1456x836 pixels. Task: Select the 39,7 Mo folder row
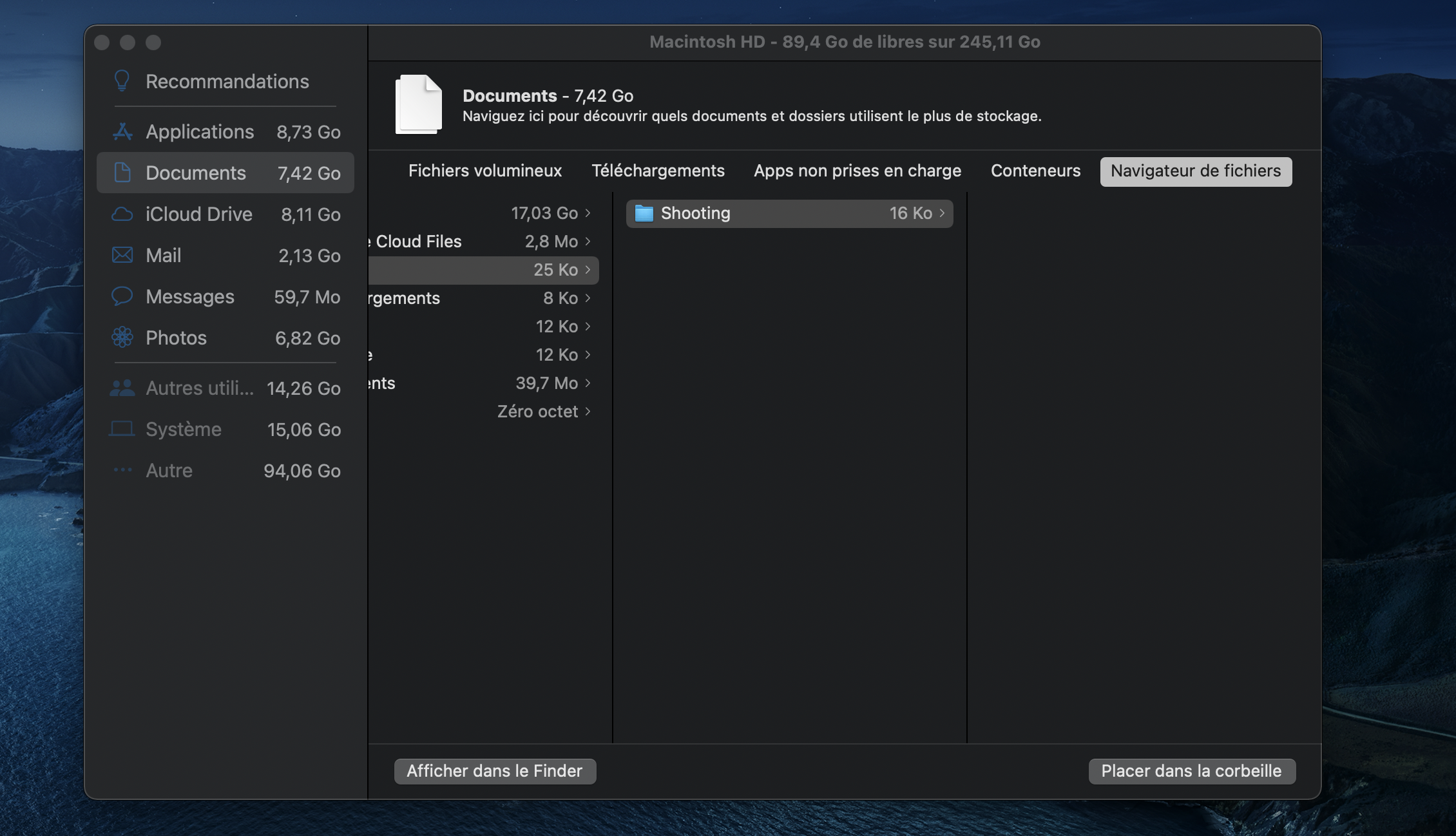click(483, 383)
